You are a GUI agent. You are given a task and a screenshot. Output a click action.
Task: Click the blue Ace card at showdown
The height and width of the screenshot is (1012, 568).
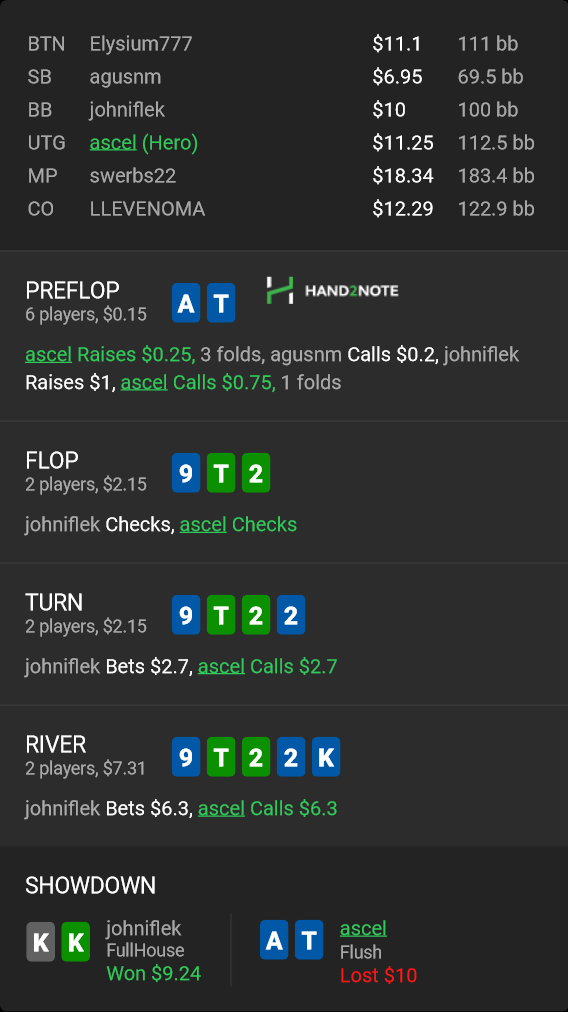pyautogui.click(x=274, y=940)
